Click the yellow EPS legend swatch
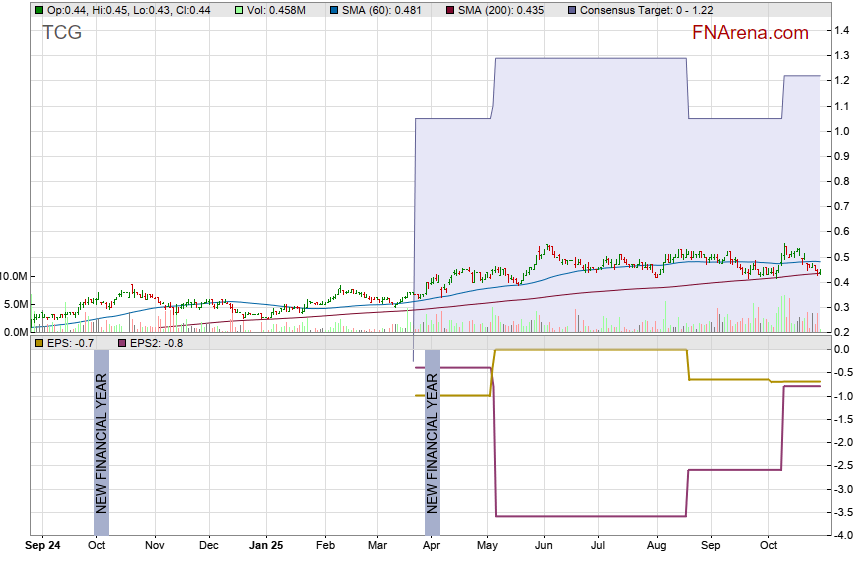 pos(39,343)
